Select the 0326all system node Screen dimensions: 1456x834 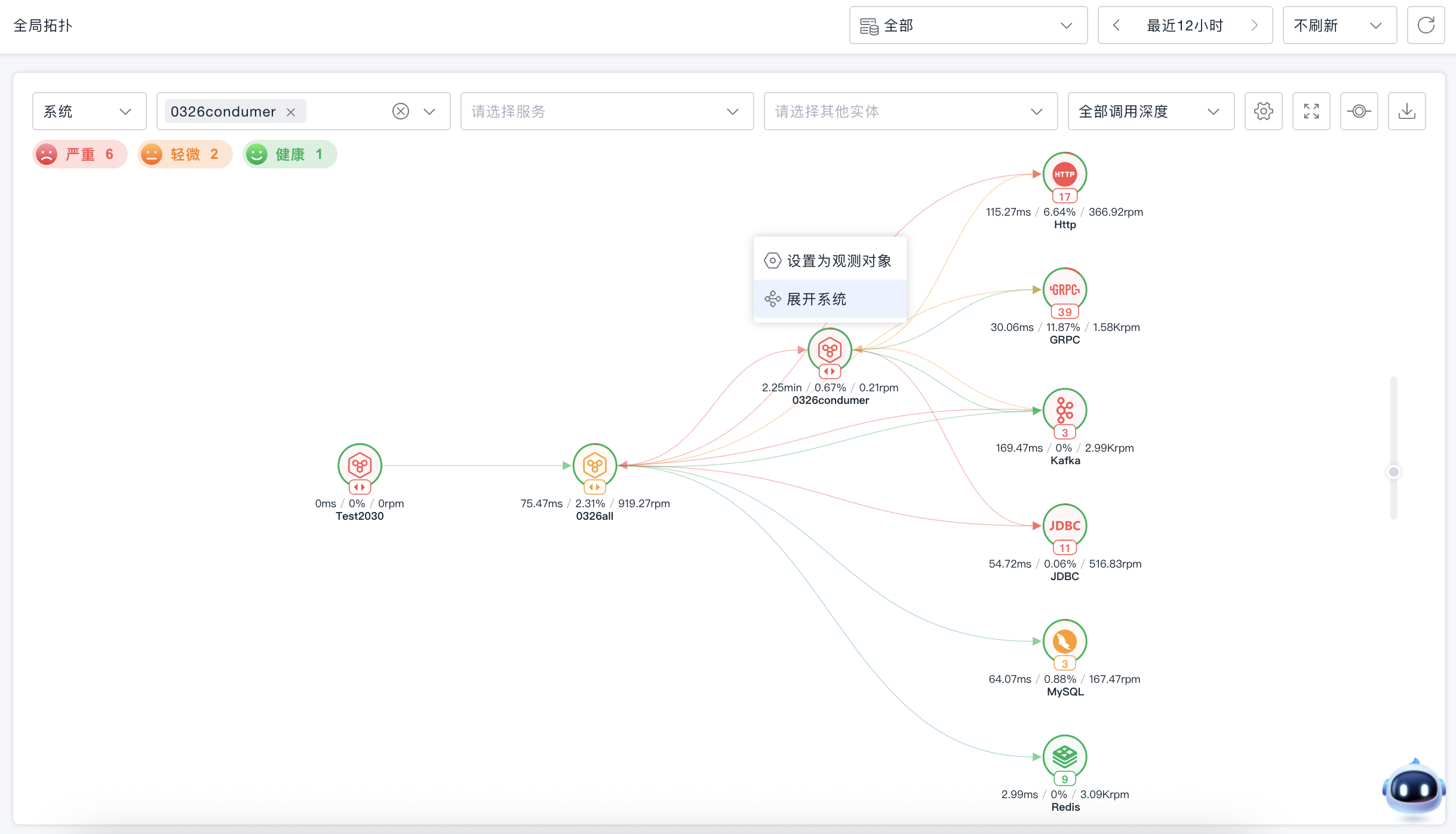pos(594,465)
